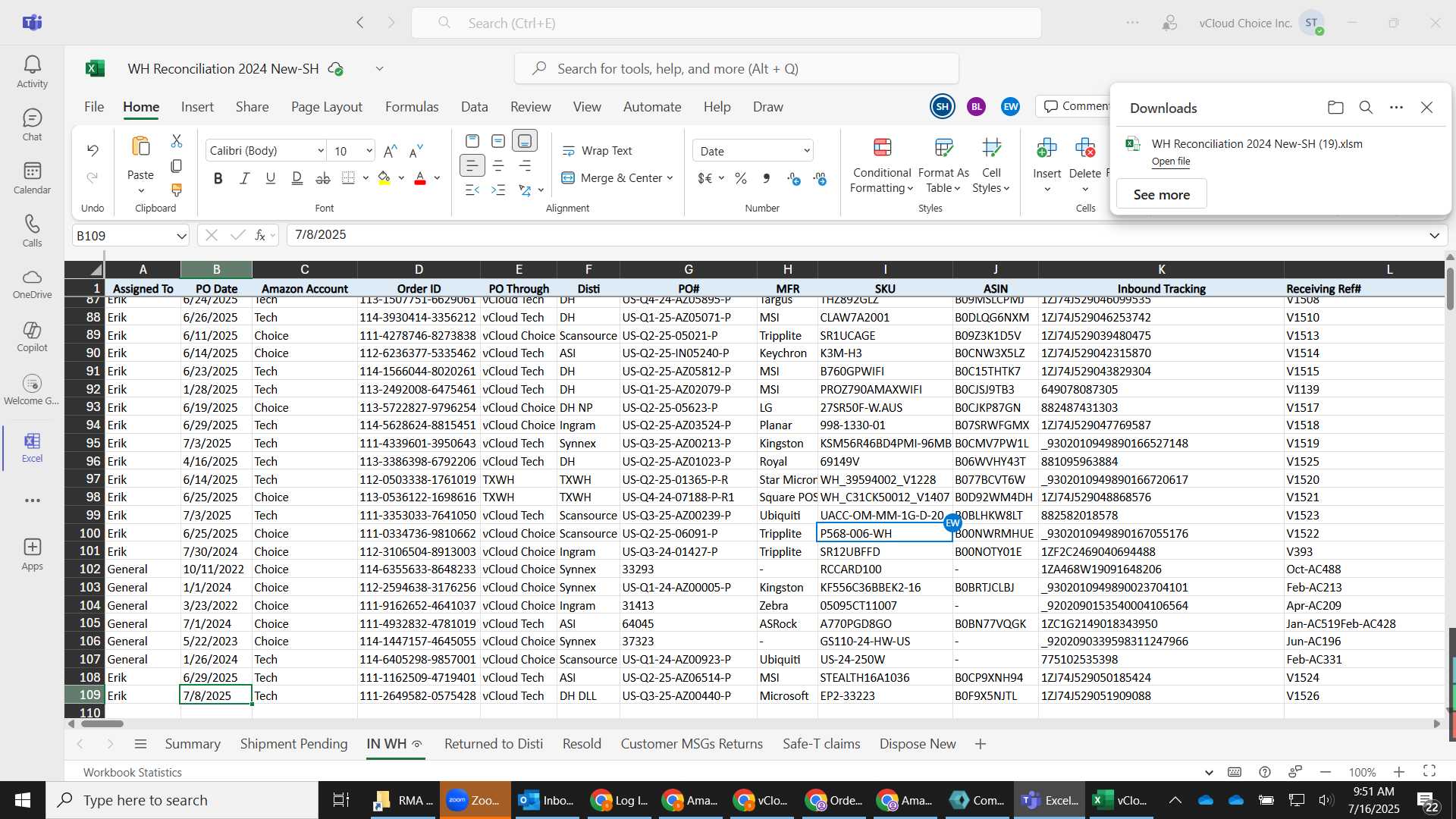Viewport: 1456px width, 819px height.
Task: Open downloads folder icon
Action: (x=1335, y=108)
